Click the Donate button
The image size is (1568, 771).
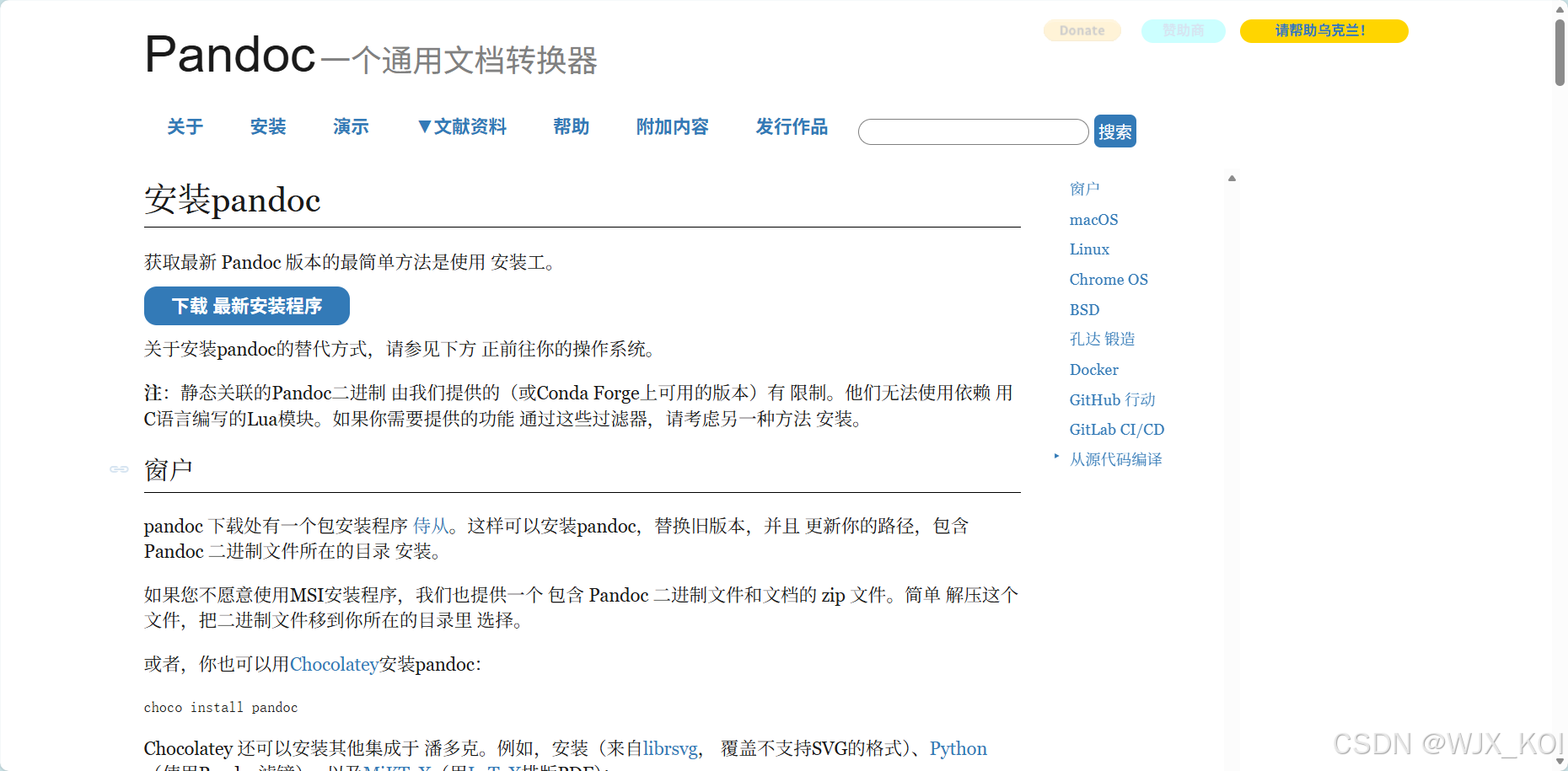(1082, 30)
